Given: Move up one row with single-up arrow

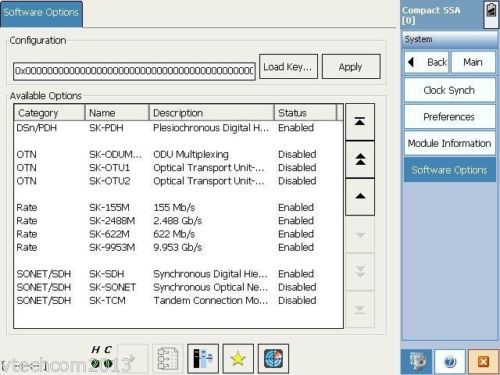Looking at the screenshot, I should (x=360, y=197).
